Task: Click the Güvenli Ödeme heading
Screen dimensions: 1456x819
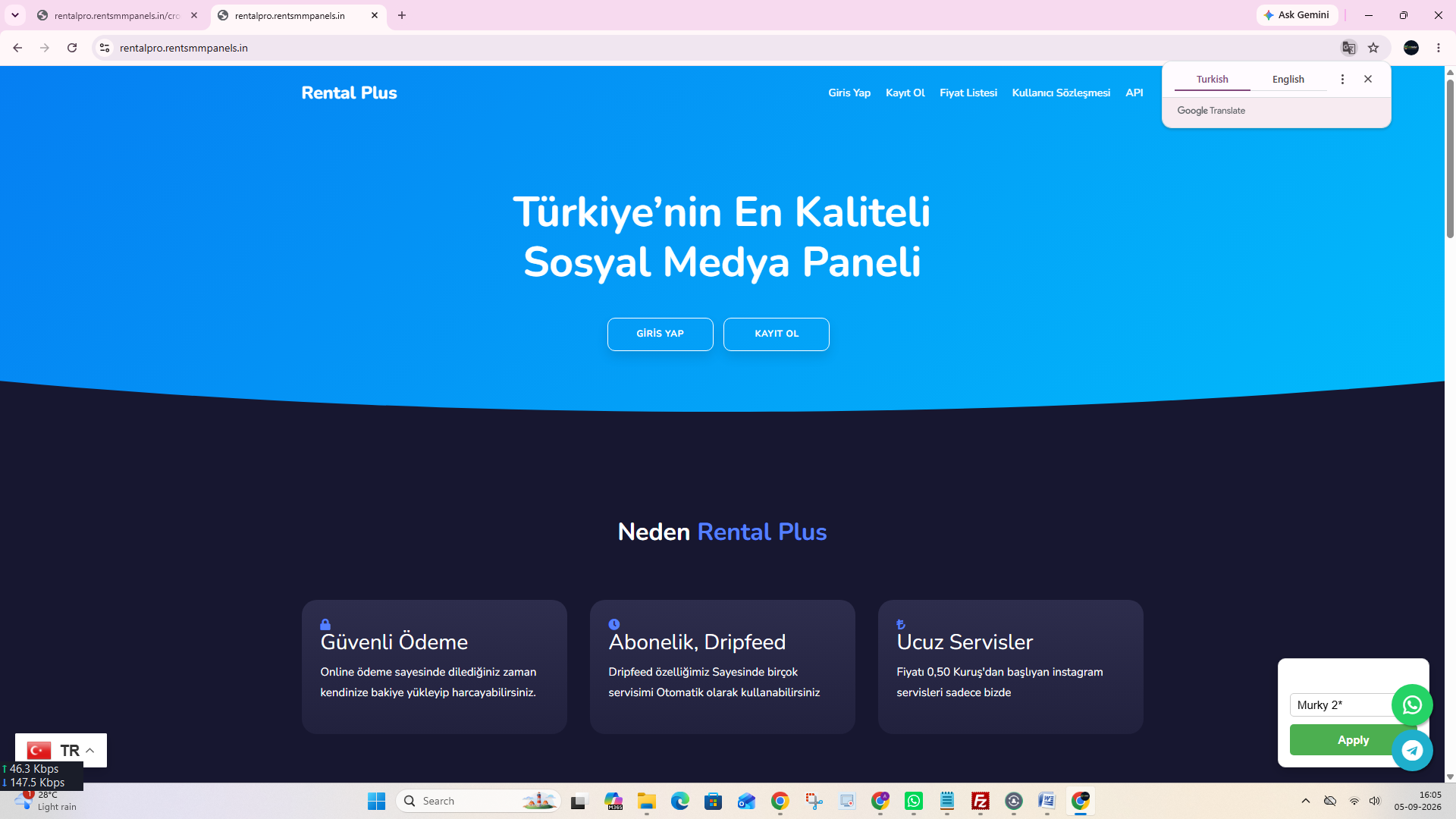Action: [394, 642]
